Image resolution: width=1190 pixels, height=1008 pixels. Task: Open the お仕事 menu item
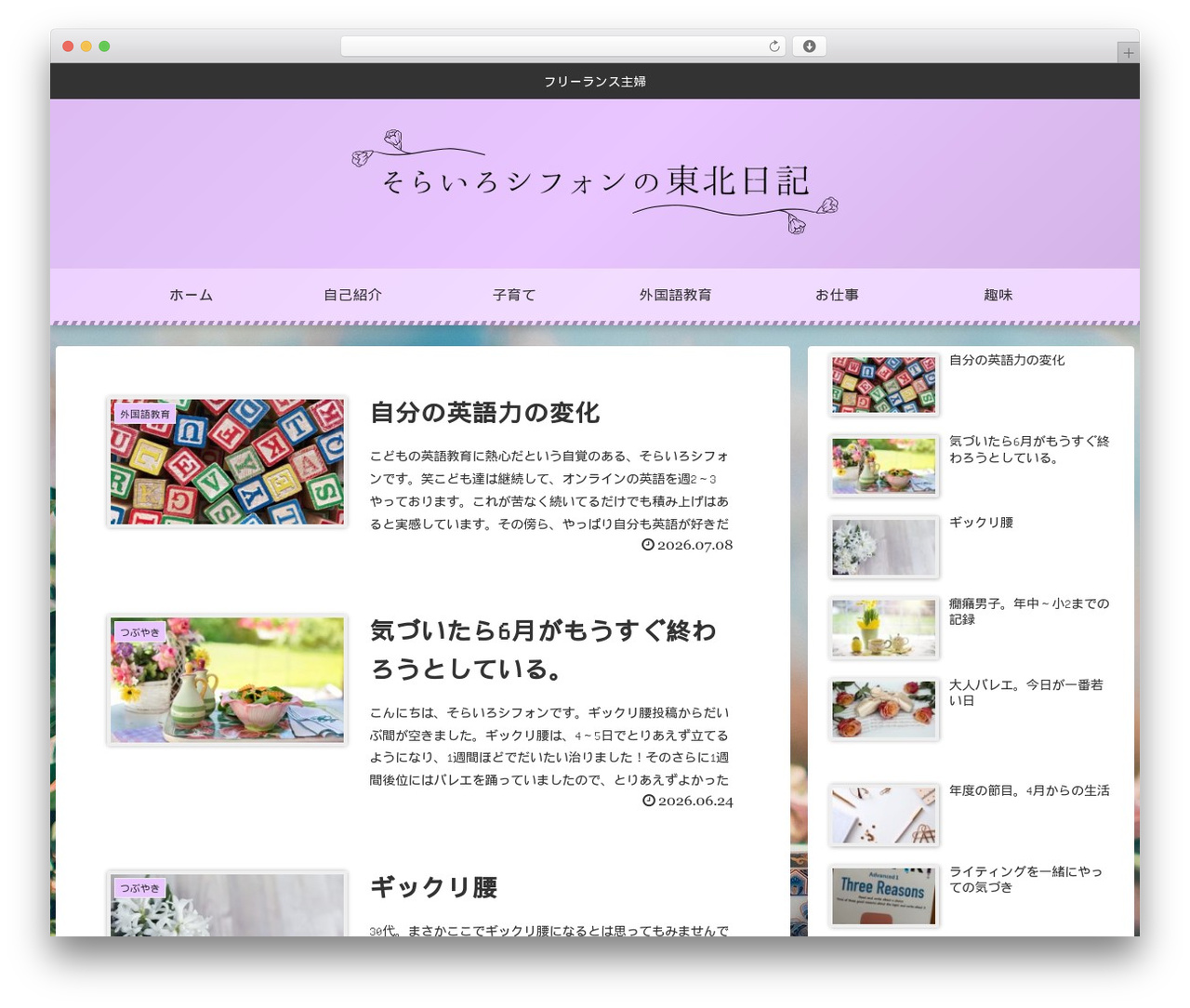837,295
